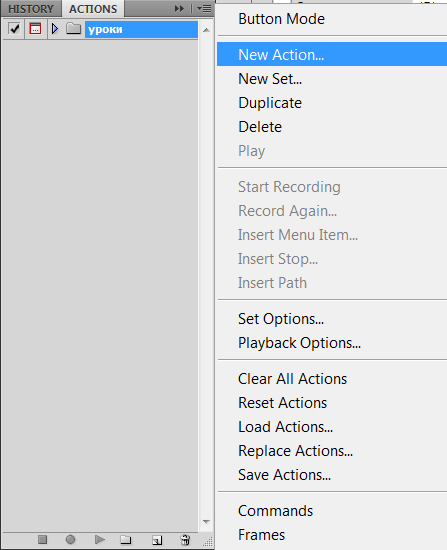Open the Actions panel flyout menu button

pyautogui.click(x=204, y=8)
